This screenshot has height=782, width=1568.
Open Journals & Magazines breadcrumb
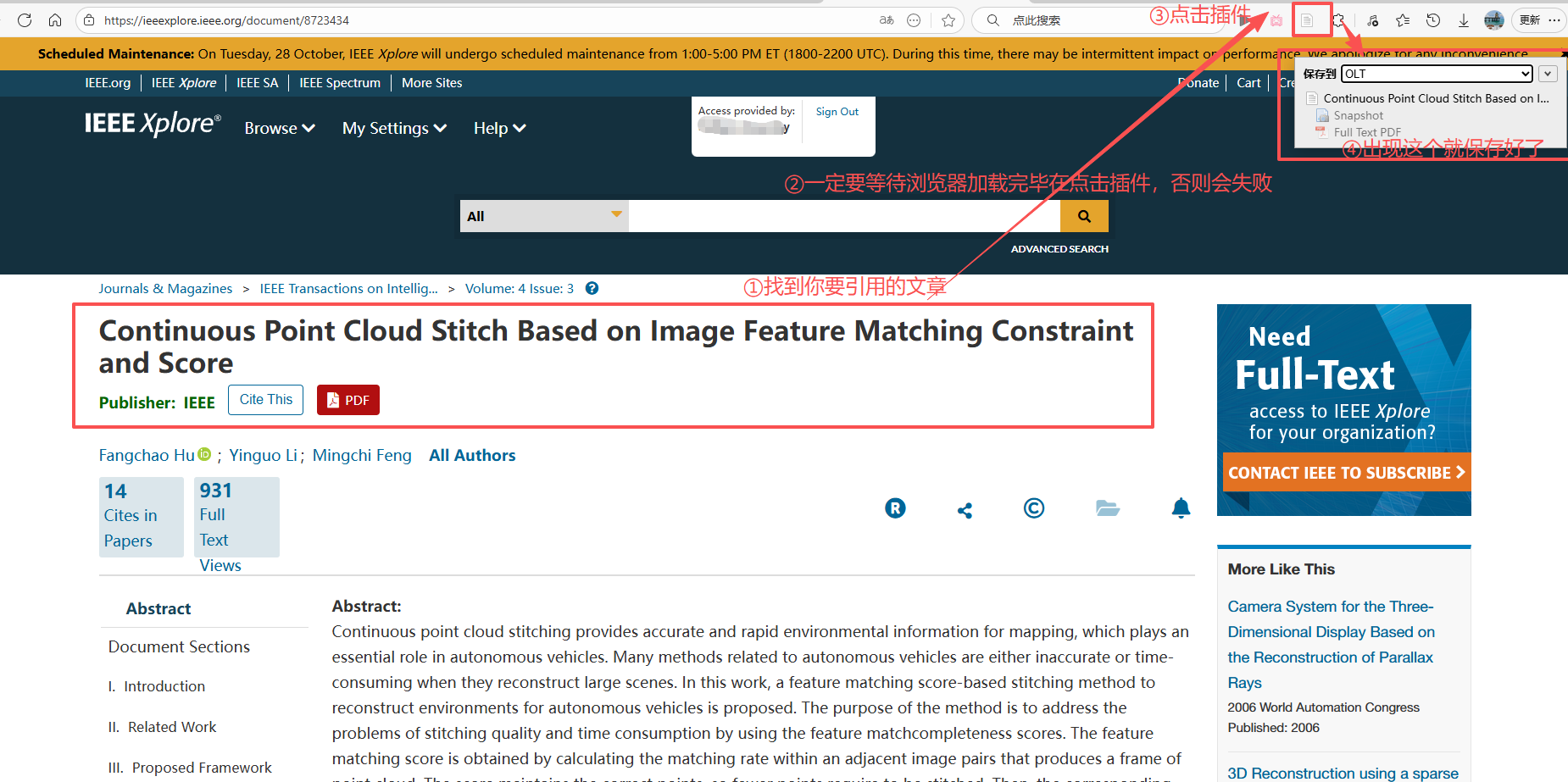(165, 289)
